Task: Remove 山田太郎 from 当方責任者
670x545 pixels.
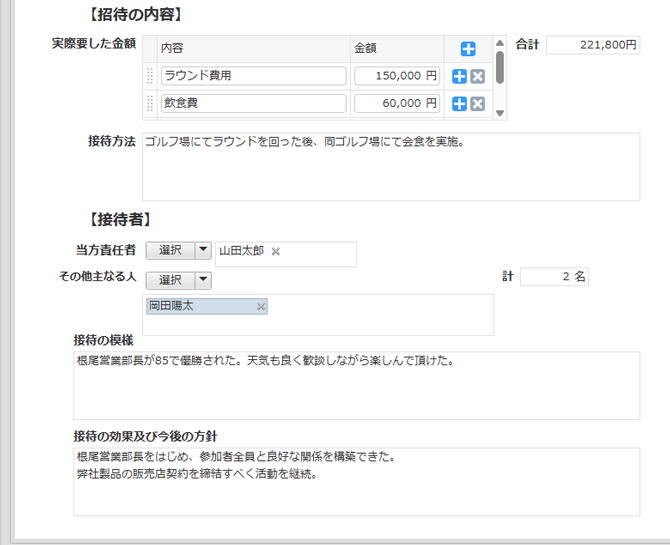Action: point(276,251)
